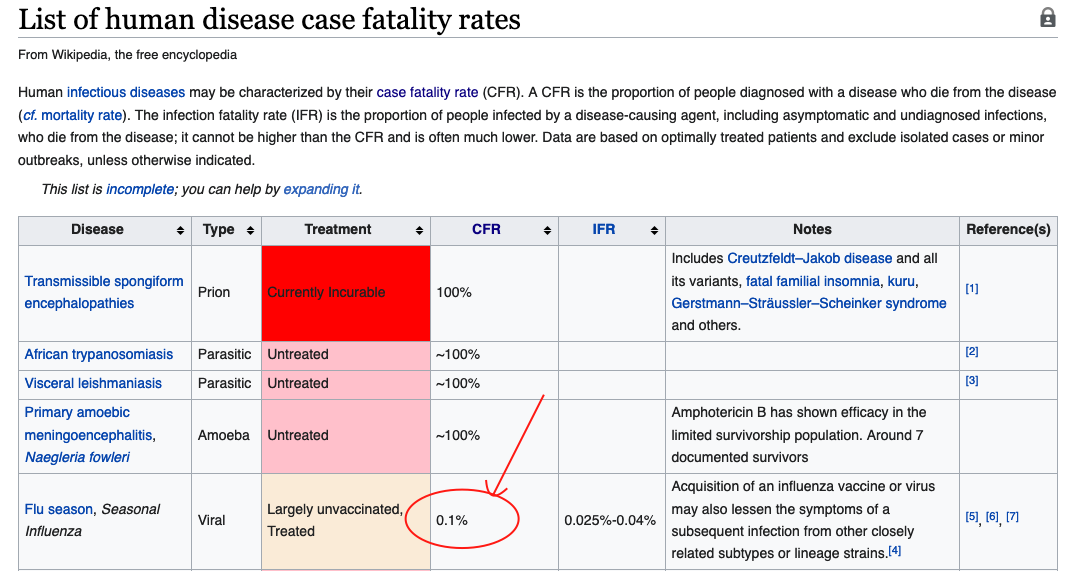Click the Reference(s) column header
Screen dimensions: 1070x571
click(x=1008, y=230)
